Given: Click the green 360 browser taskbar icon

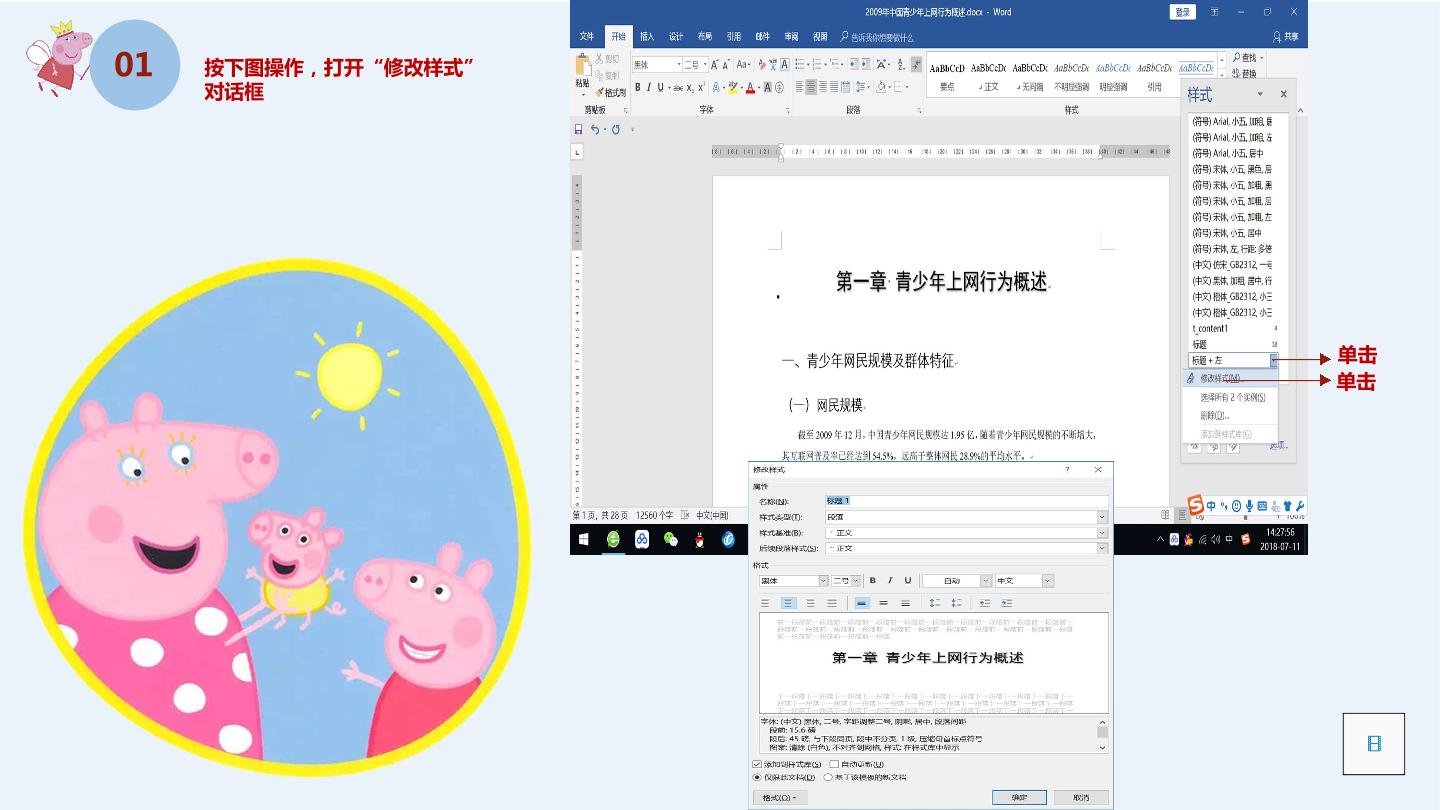Looking at the screenshot, I should tap(613, 539).
